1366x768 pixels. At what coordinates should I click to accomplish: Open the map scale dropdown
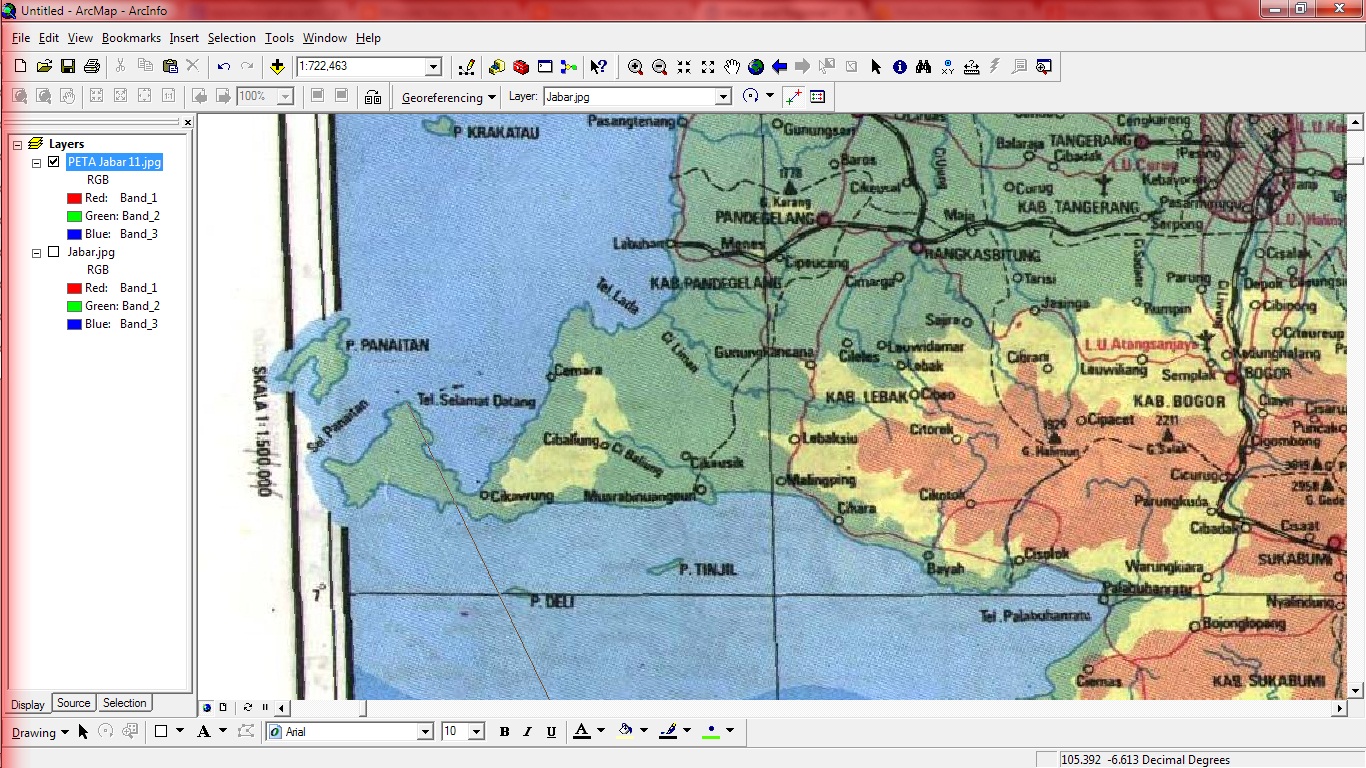[x=430, y=67]
